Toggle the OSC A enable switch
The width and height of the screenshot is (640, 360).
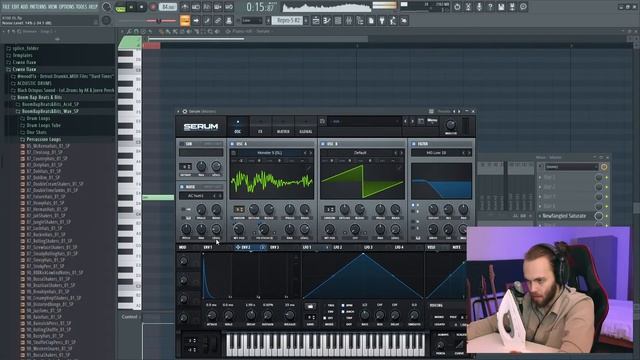[x=232, y=144]
